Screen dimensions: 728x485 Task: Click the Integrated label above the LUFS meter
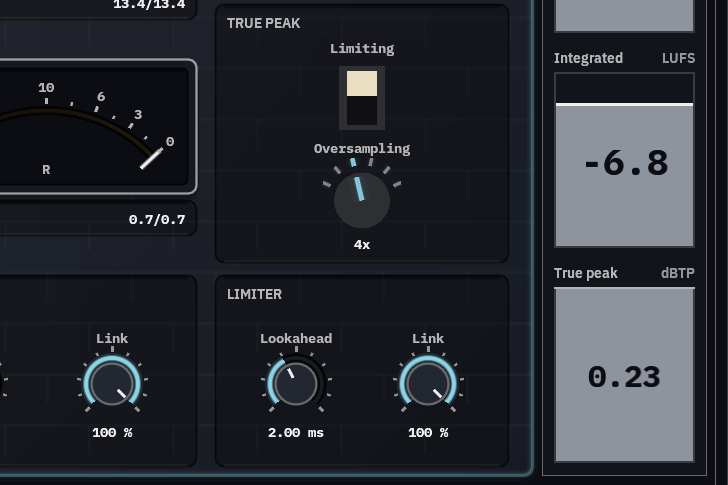point(588,58)
